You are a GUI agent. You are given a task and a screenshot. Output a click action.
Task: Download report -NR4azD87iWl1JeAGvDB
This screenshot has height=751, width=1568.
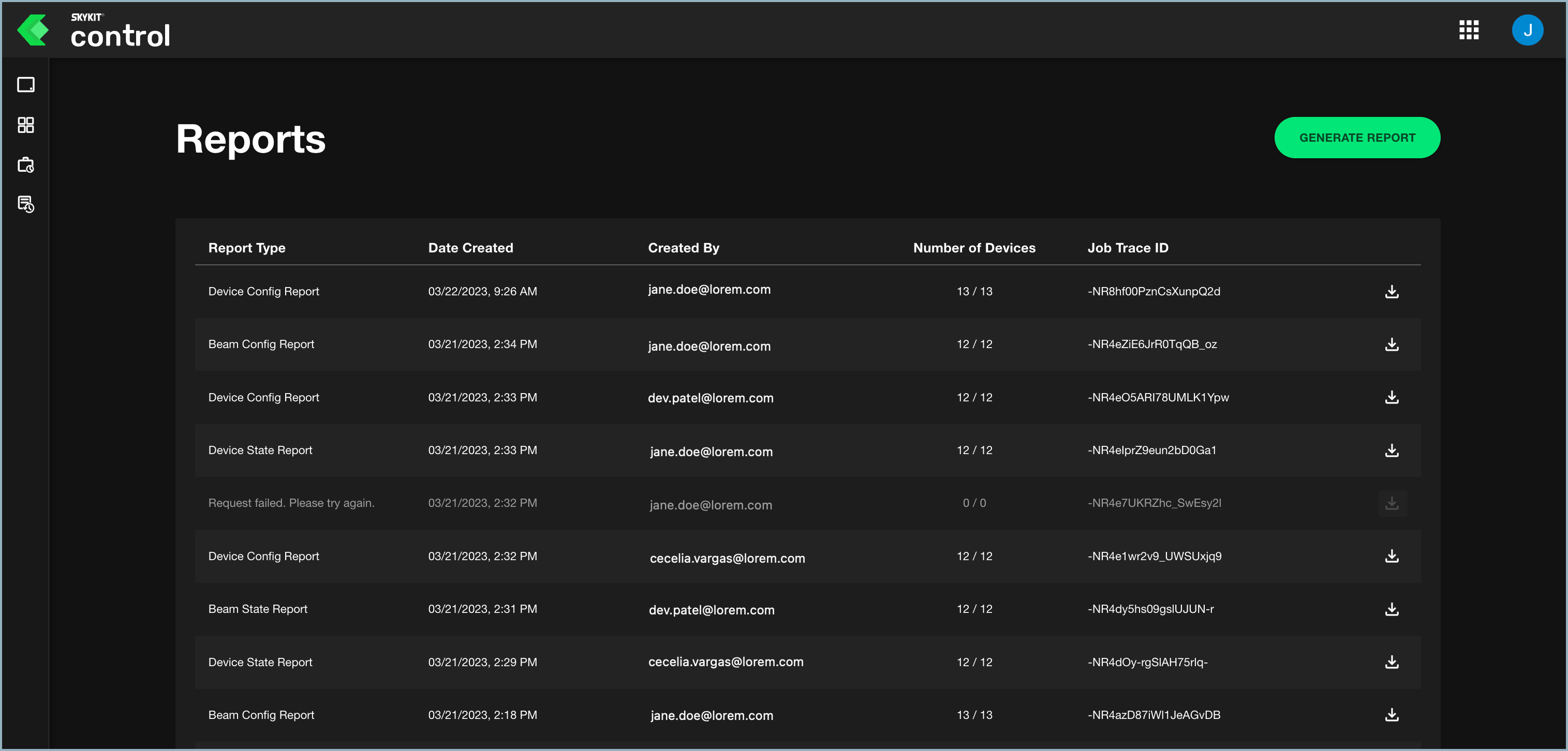coord(1392,715)
